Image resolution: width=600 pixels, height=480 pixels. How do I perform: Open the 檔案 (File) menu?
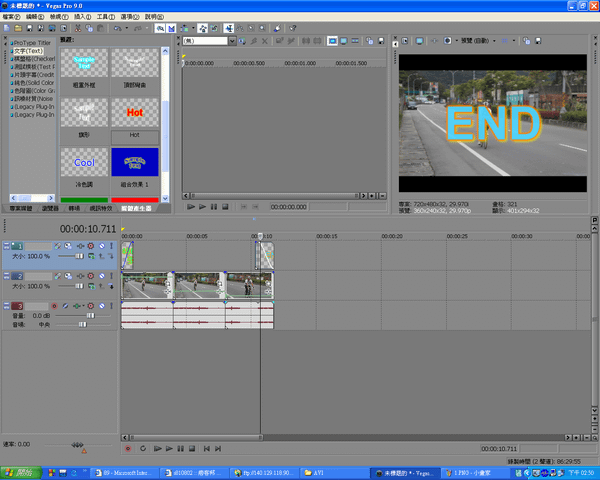click(11, 17)
